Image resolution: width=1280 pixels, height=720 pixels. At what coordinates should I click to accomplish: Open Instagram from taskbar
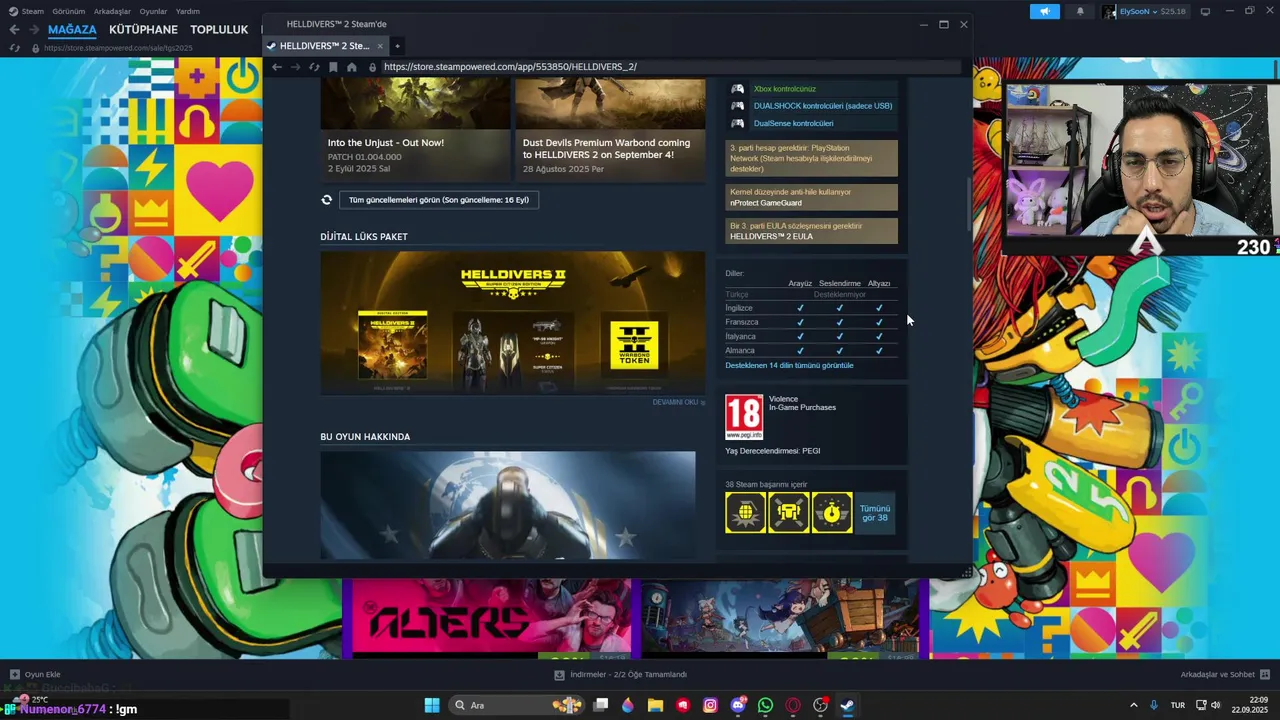click(710, 705)
